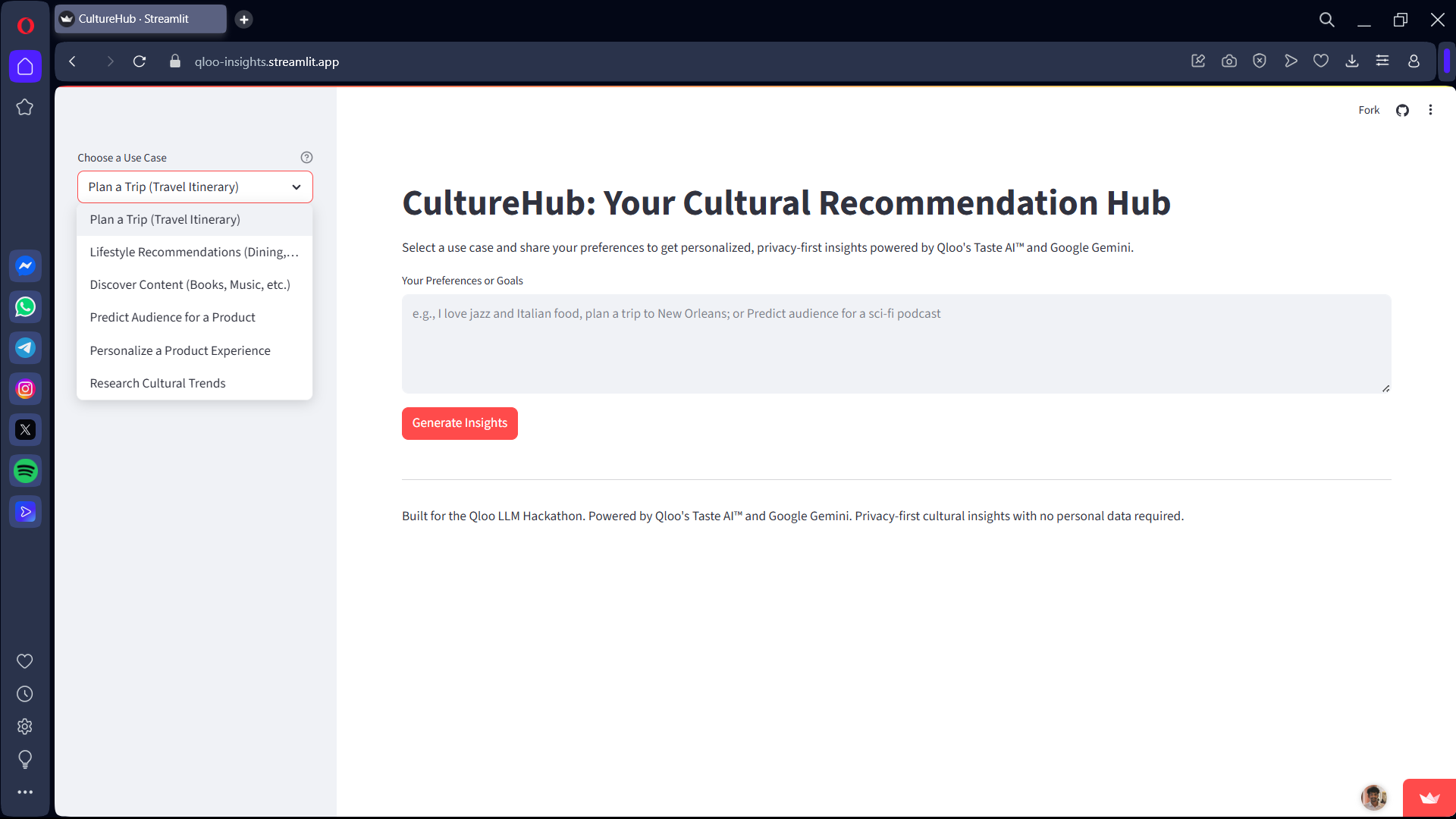
Task: Open Opera easy setup menu
Action: (x=1382, y=61)
